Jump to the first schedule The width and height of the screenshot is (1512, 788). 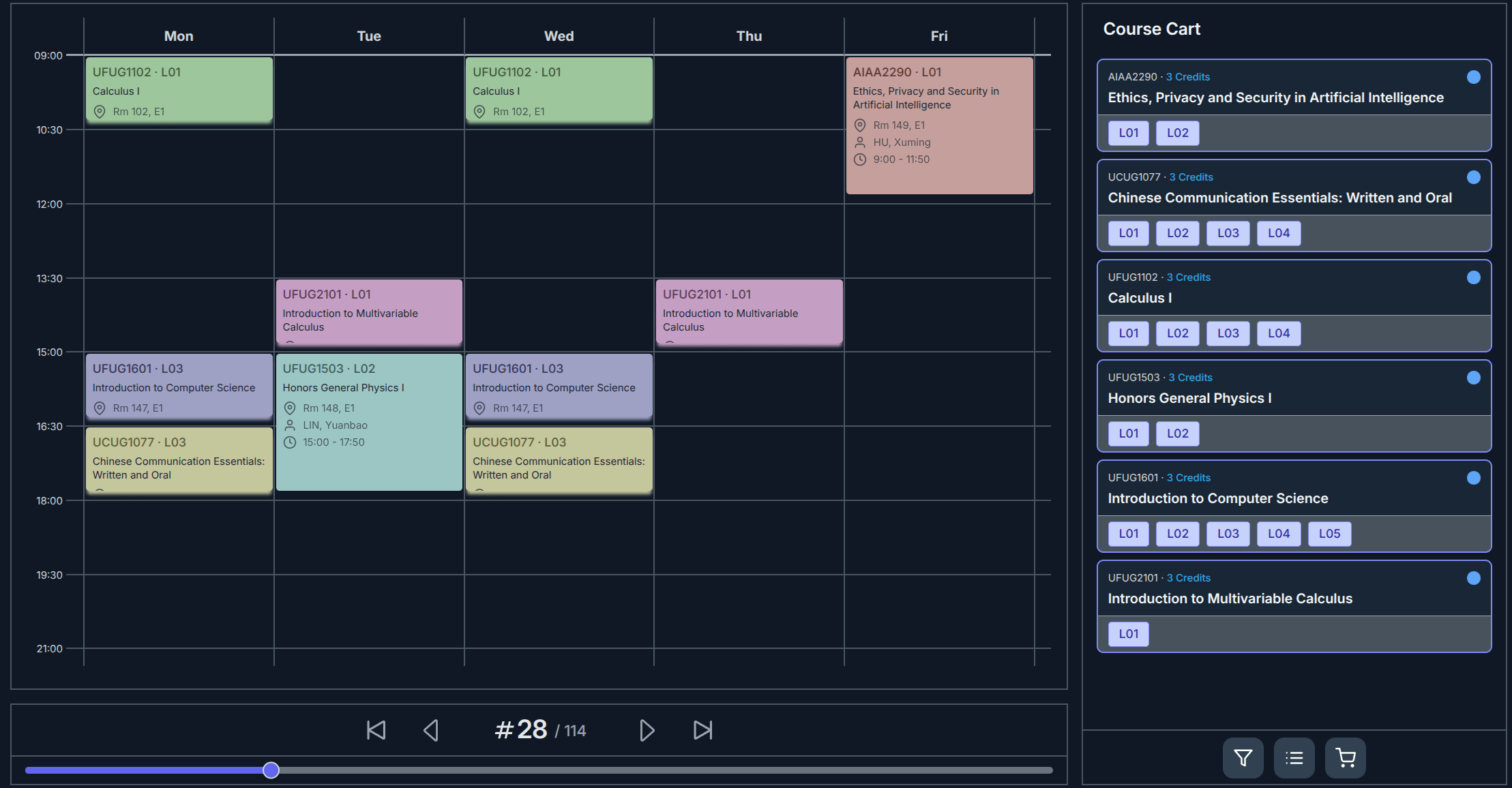coord(376,730)
